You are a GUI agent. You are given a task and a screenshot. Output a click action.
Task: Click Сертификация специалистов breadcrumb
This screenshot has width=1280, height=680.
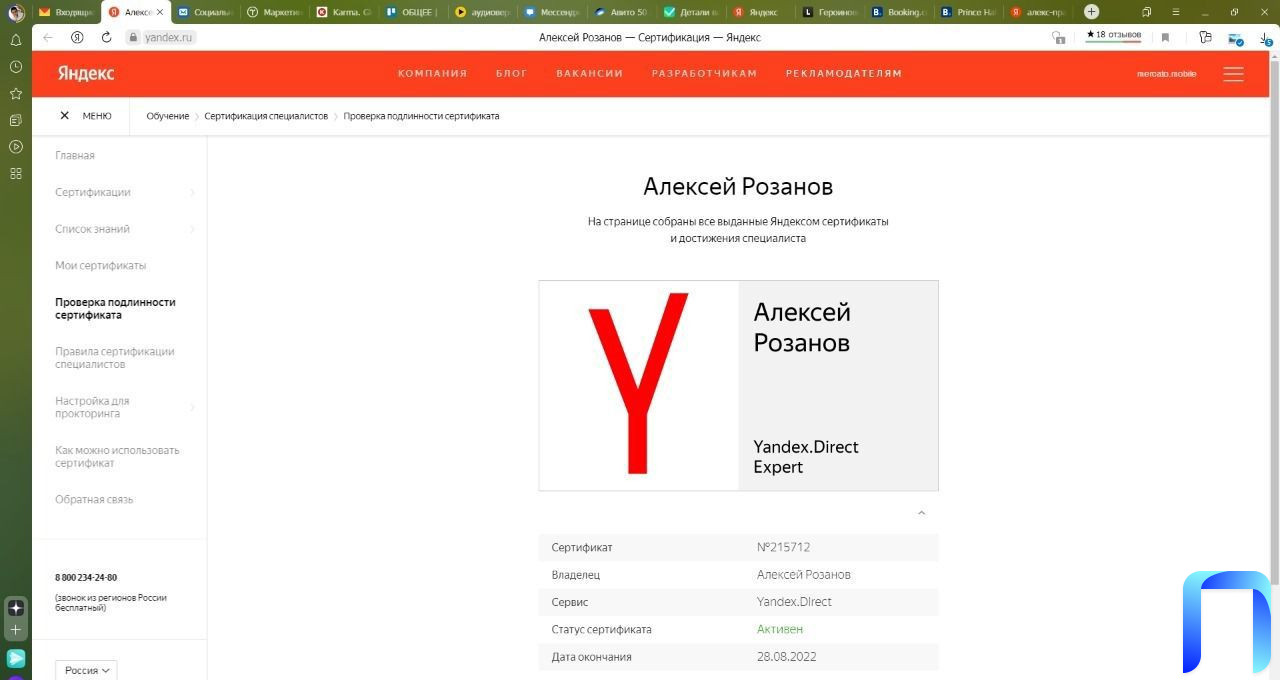(266, 116)
